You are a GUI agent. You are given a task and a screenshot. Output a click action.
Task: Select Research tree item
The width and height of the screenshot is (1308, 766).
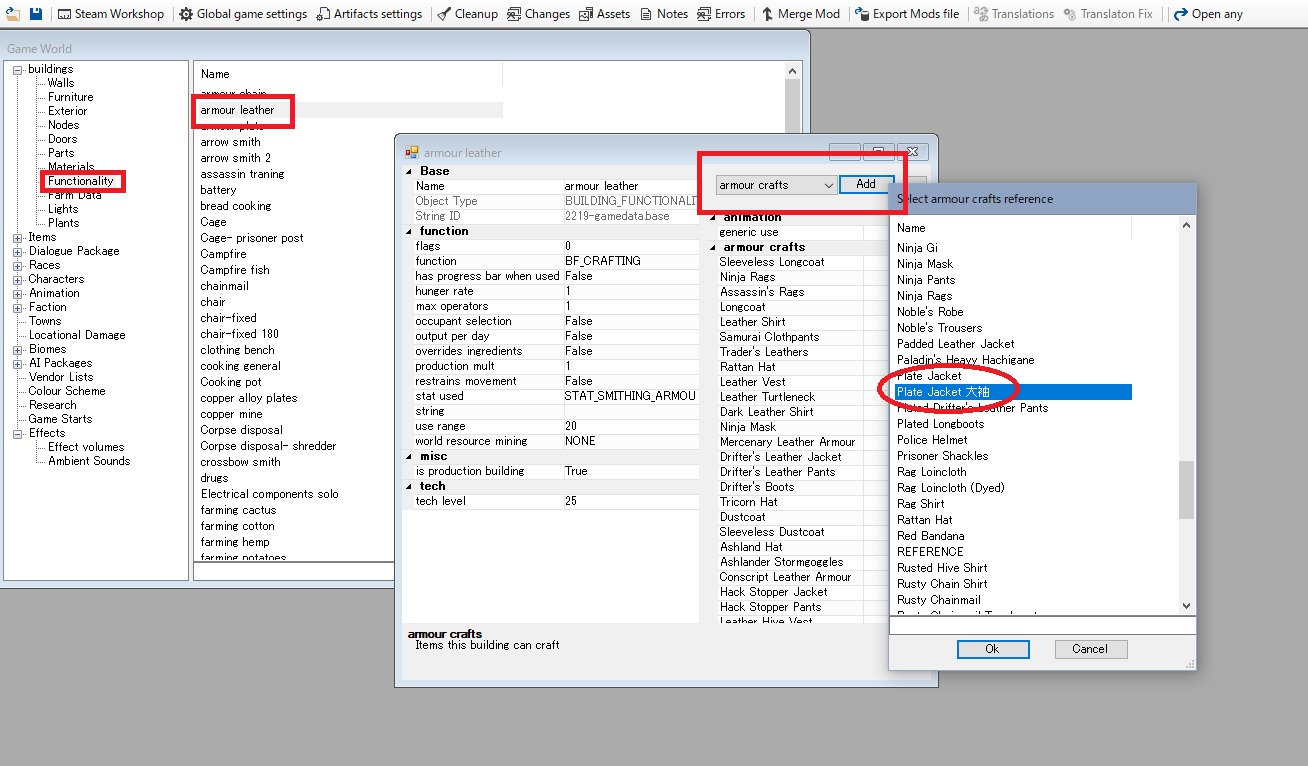point(52,405)
